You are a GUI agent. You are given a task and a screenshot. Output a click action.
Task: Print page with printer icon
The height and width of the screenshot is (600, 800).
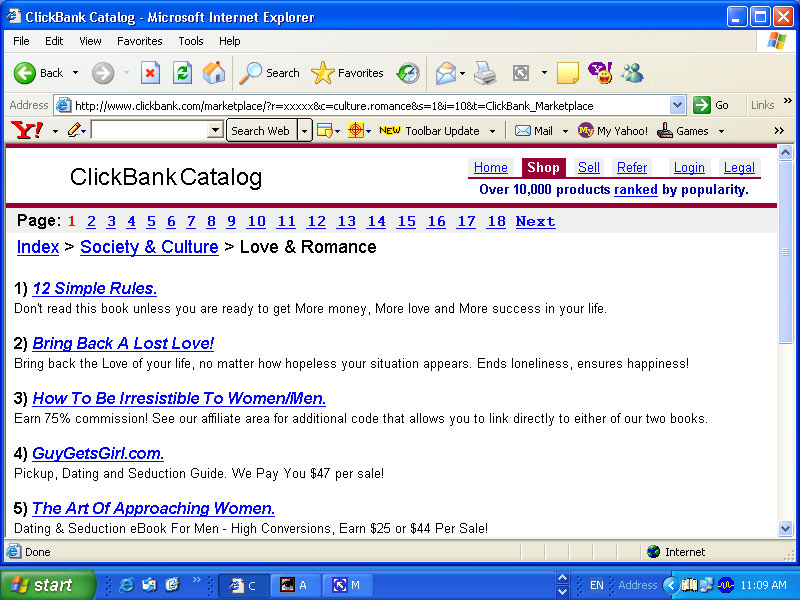click(x=485, y=73)
